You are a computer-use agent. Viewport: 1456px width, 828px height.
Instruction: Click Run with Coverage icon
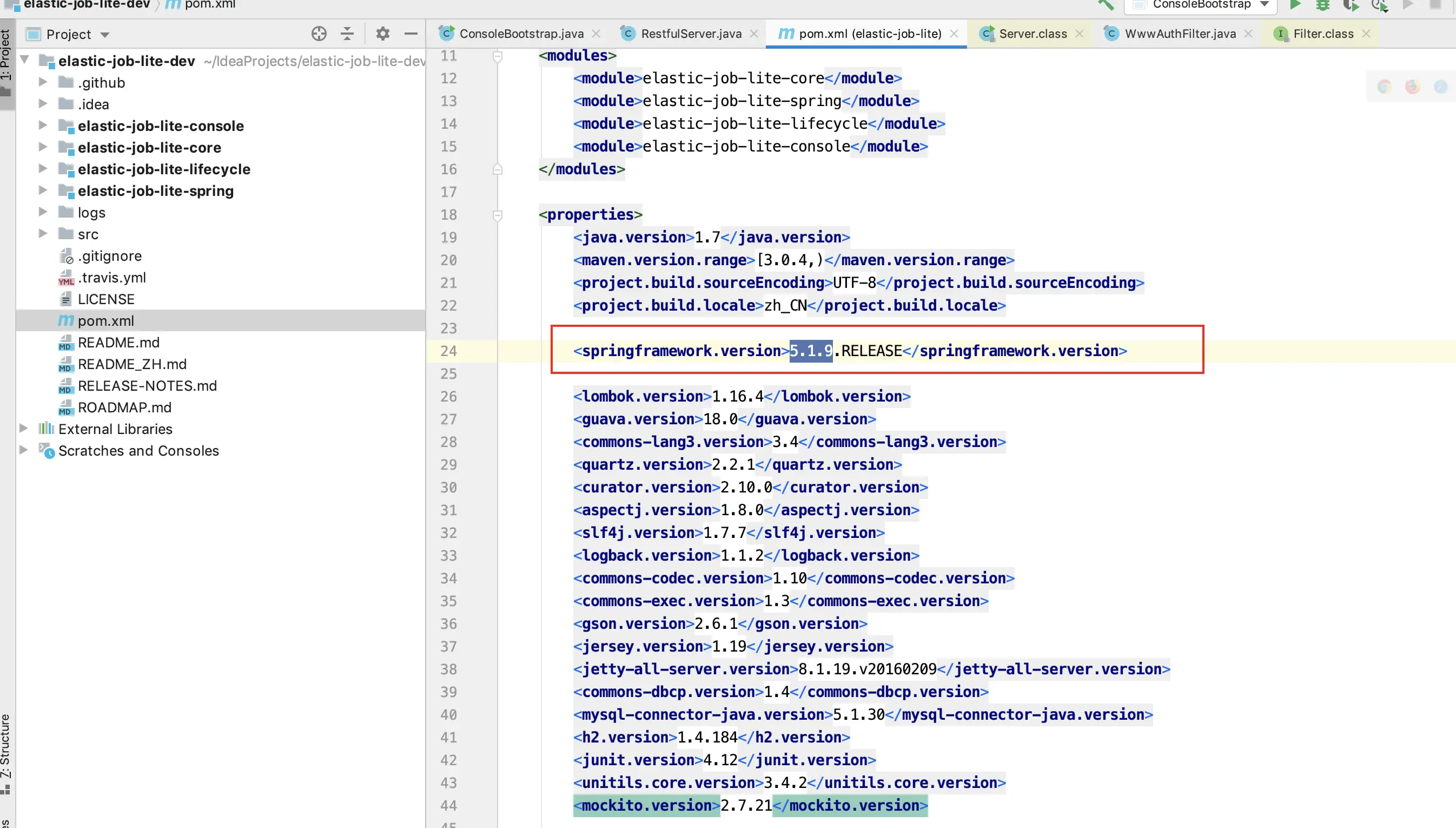tap(1351, 6)
